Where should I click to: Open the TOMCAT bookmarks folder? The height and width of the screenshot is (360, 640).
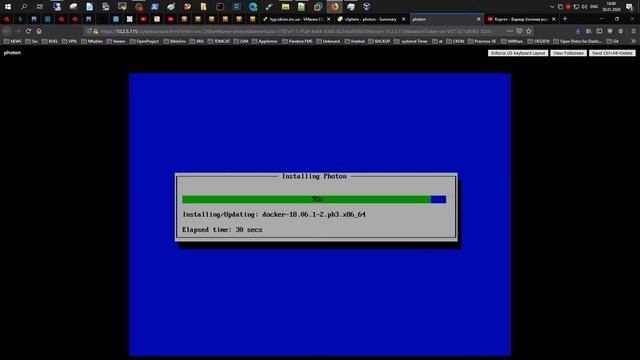pos(219,41)
